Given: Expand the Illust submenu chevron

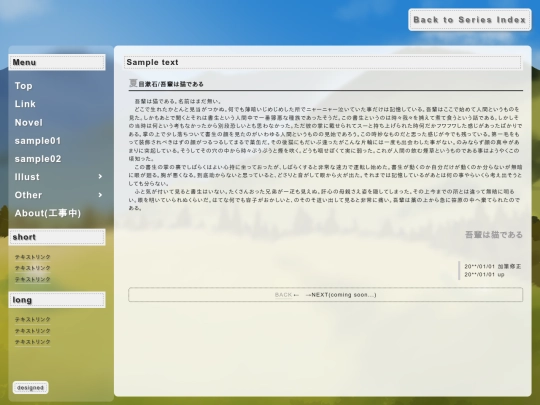Looking at the screenshot, I should (x=100, y=177).
